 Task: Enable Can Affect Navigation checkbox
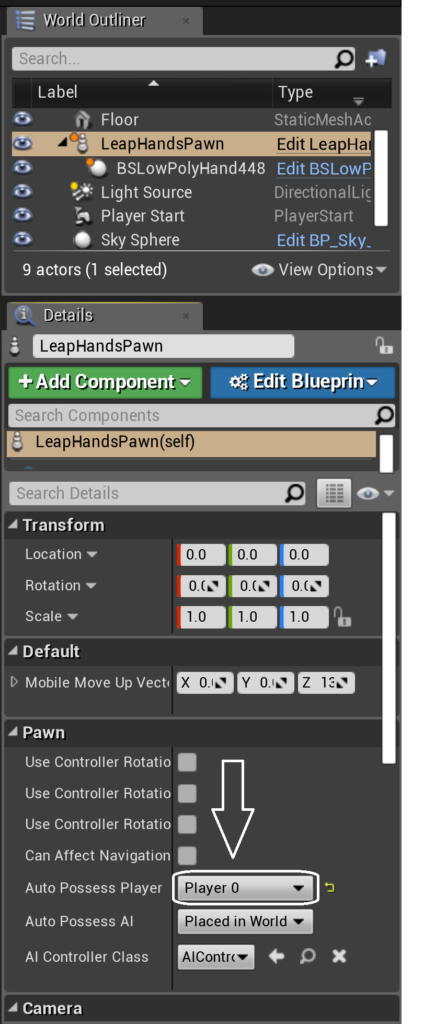pos(187,856)
